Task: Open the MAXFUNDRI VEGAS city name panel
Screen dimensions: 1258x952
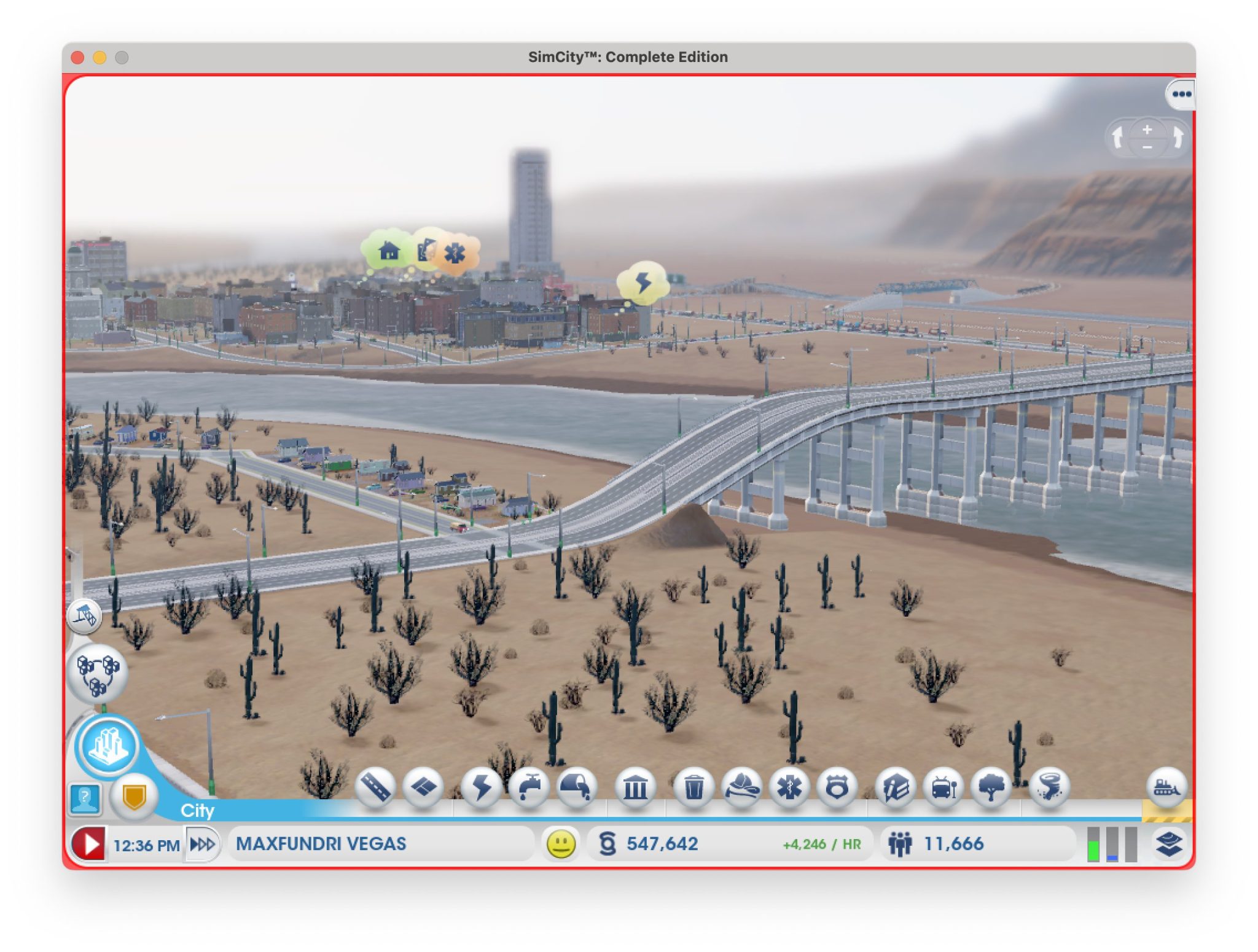Action: [x=381, y=844]
